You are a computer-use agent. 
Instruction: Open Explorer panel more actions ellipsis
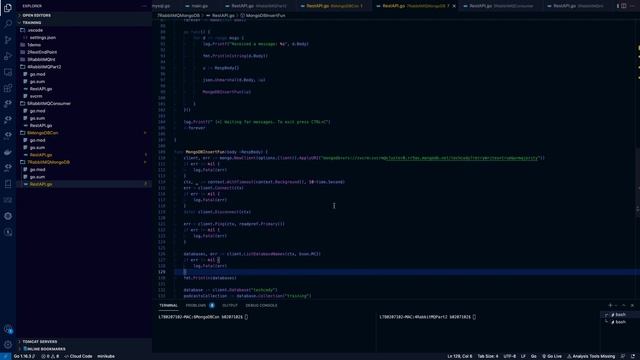(144, 6)
